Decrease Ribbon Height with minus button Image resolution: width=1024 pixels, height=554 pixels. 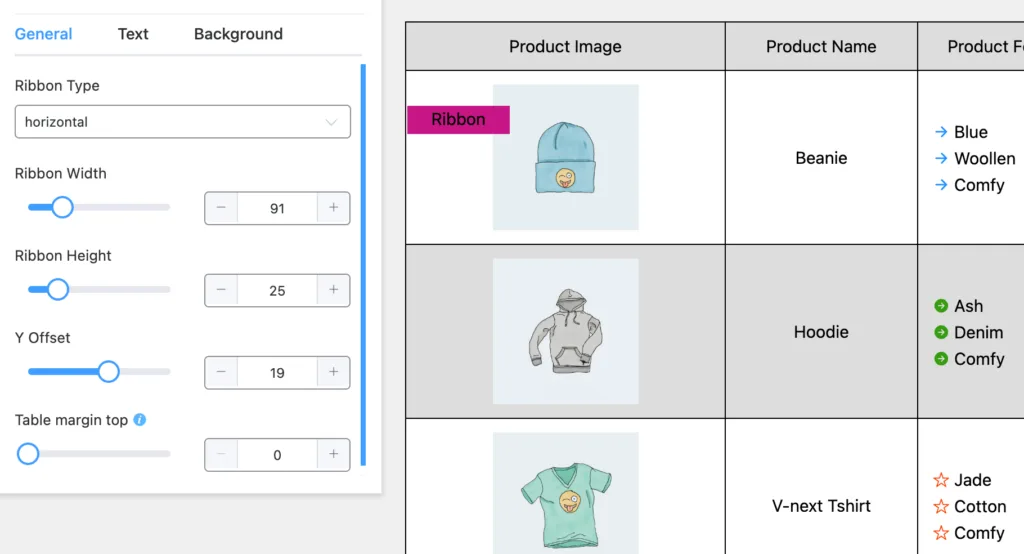point(221,290)
